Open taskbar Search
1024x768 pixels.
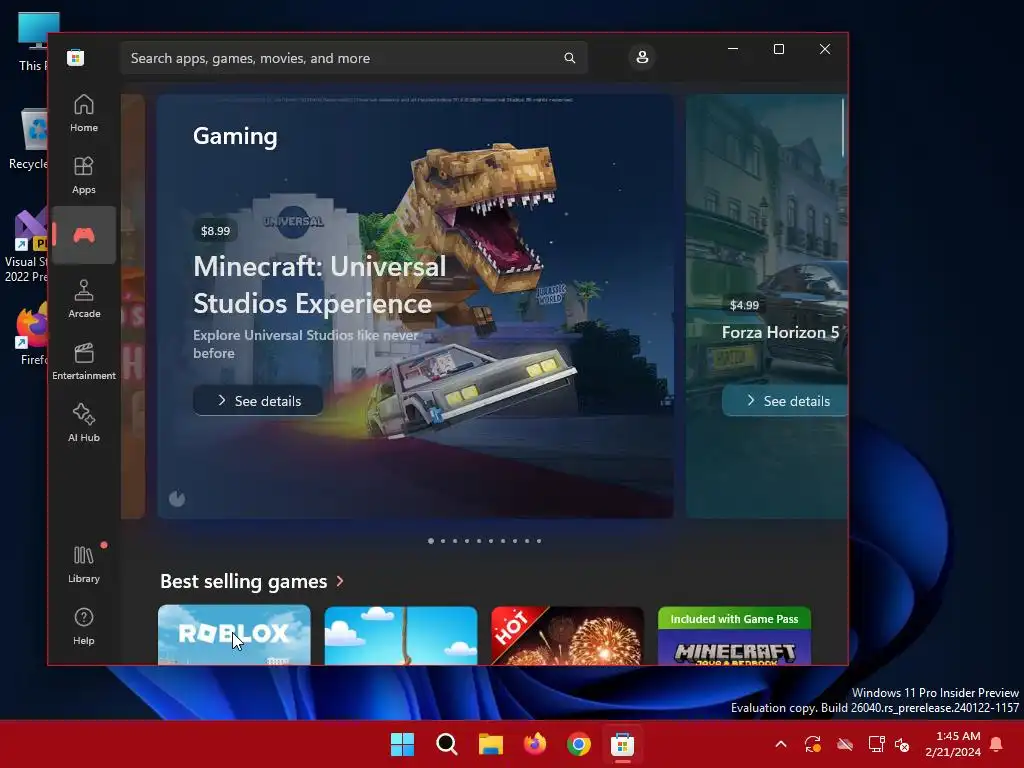pos(447,744)
